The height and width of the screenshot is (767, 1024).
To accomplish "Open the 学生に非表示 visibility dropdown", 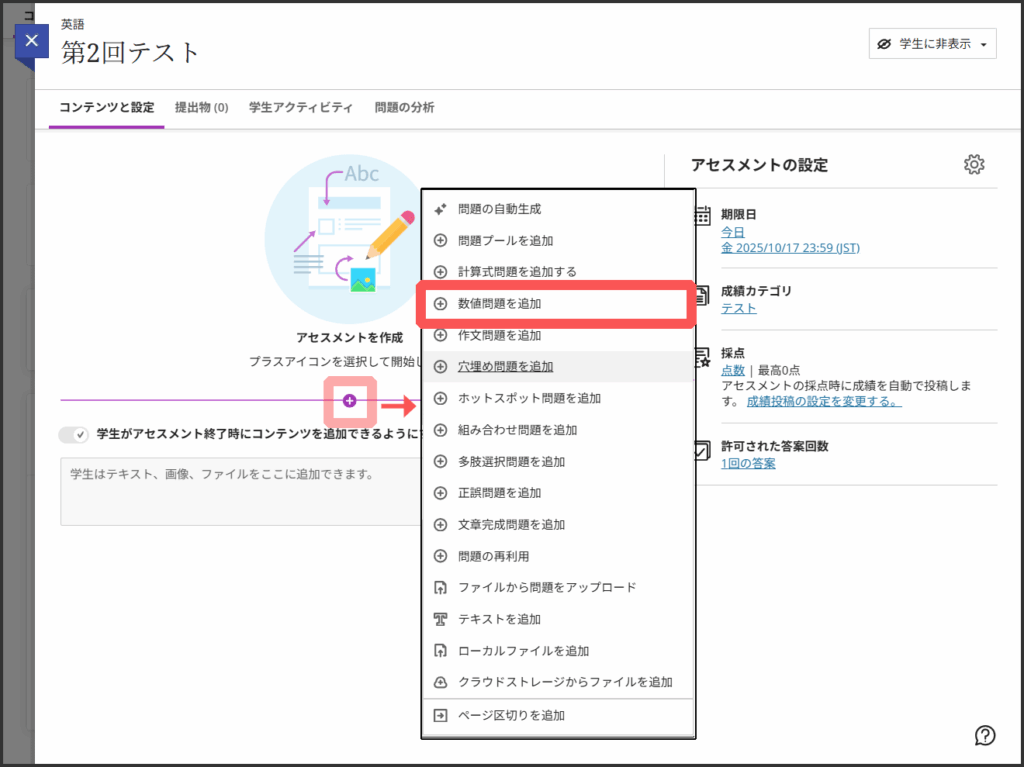I will tap(932, 44).
